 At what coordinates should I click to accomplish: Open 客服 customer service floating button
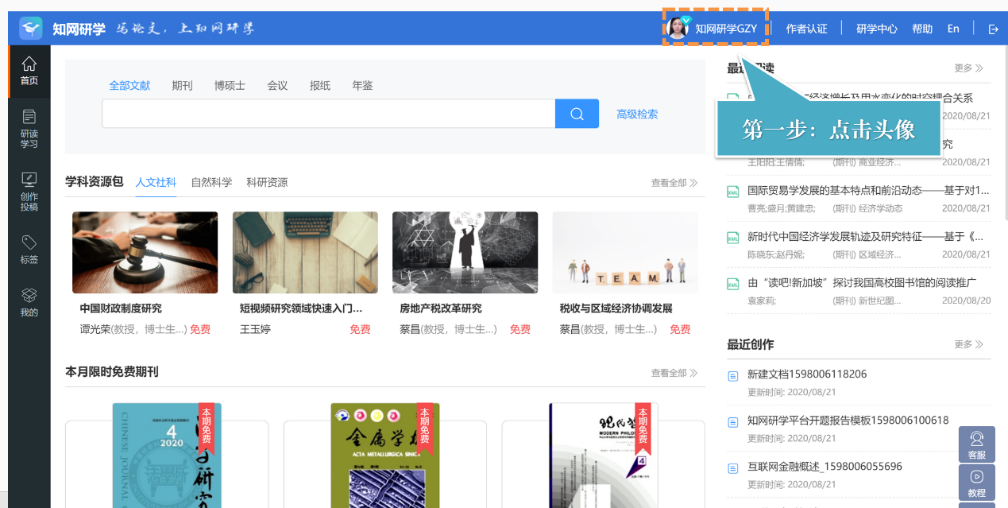tap(976, 445)
